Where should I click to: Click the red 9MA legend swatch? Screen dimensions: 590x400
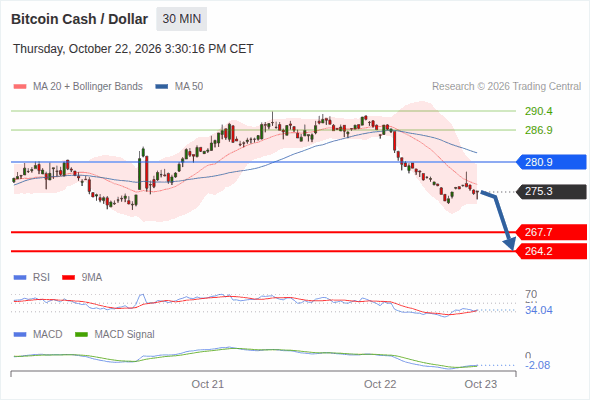pos(68,278)
